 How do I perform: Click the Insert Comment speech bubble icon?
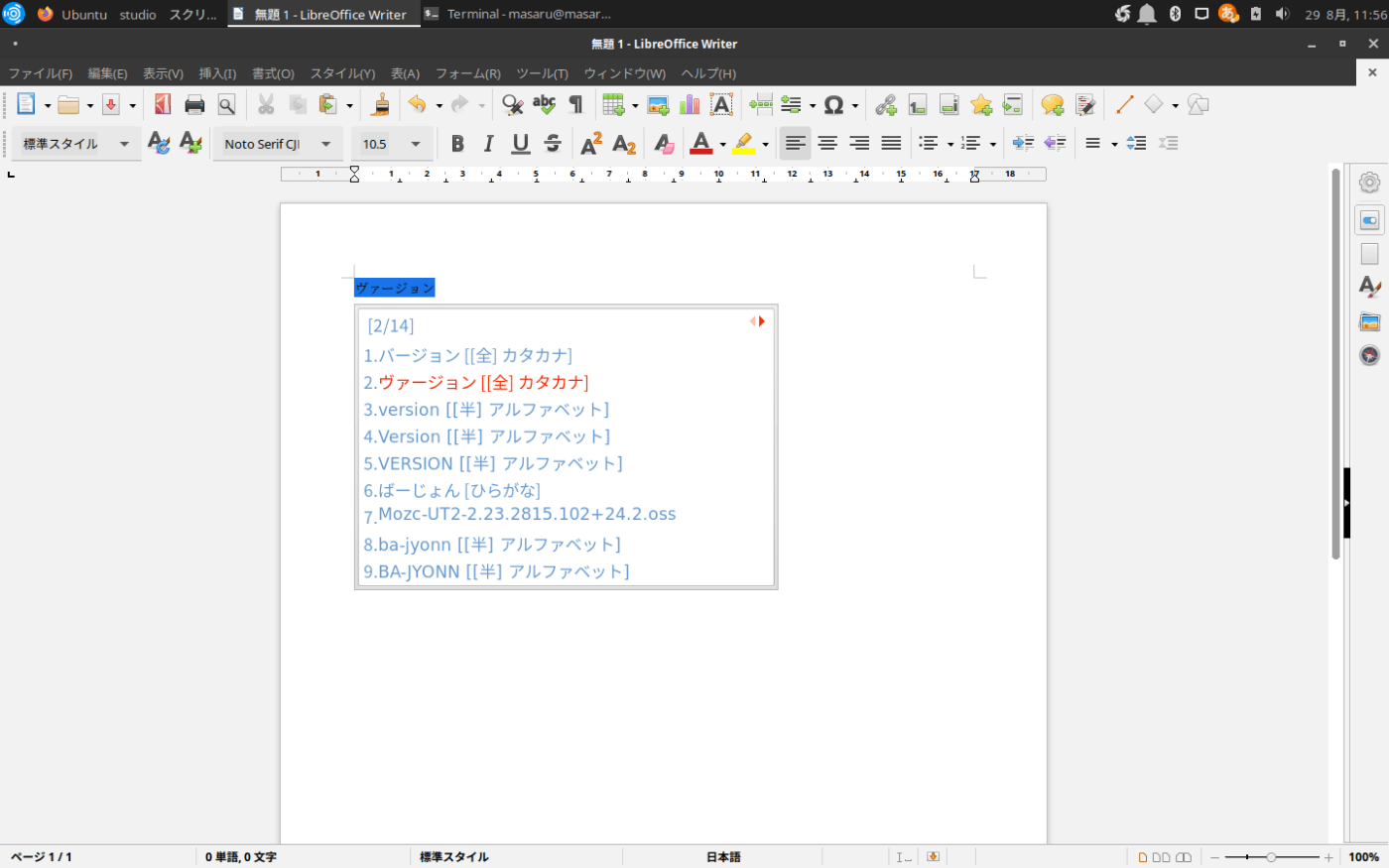click(x=1053, y=104)
